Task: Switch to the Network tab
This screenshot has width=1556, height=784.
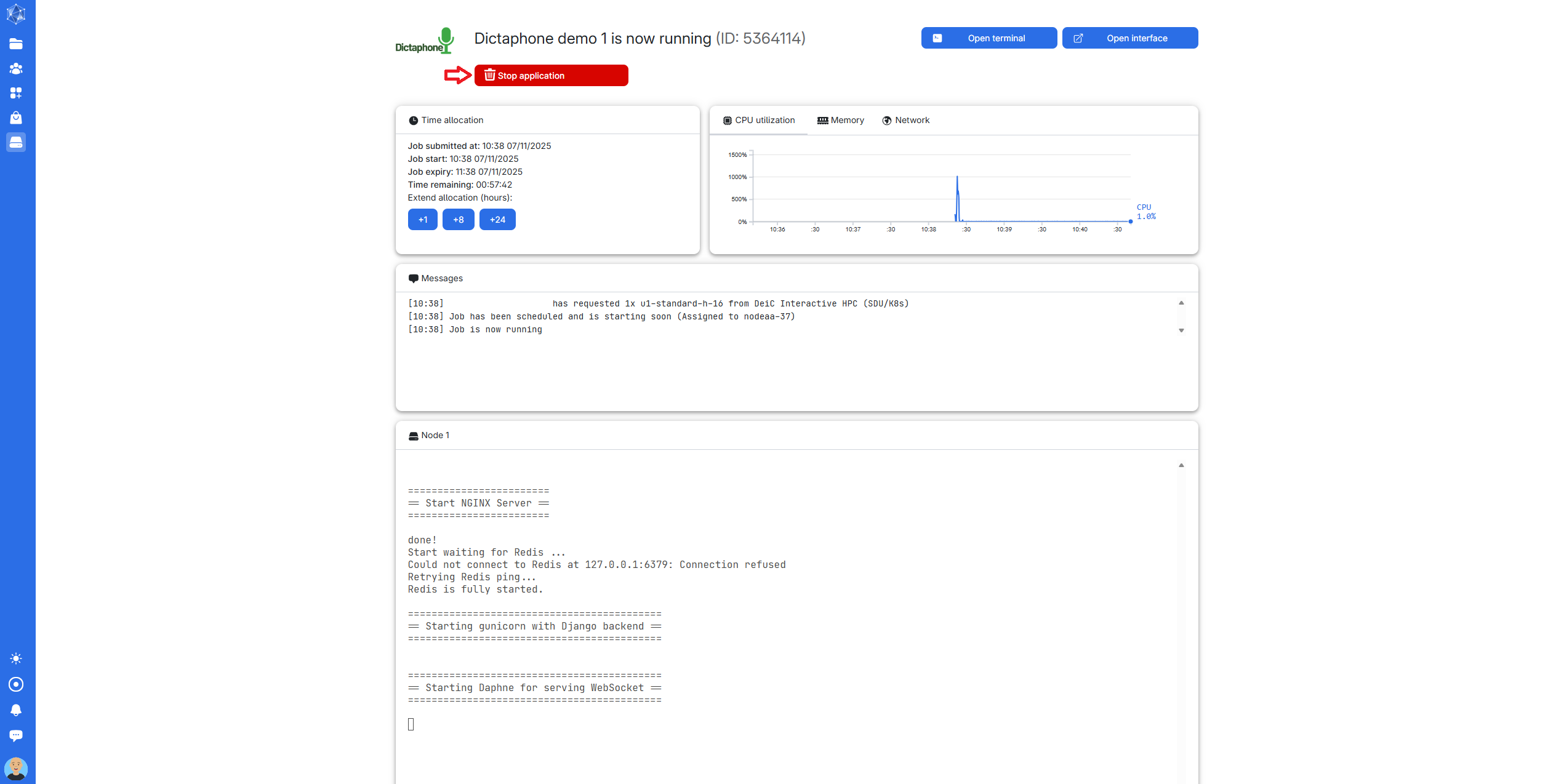Action: [906, 120]
